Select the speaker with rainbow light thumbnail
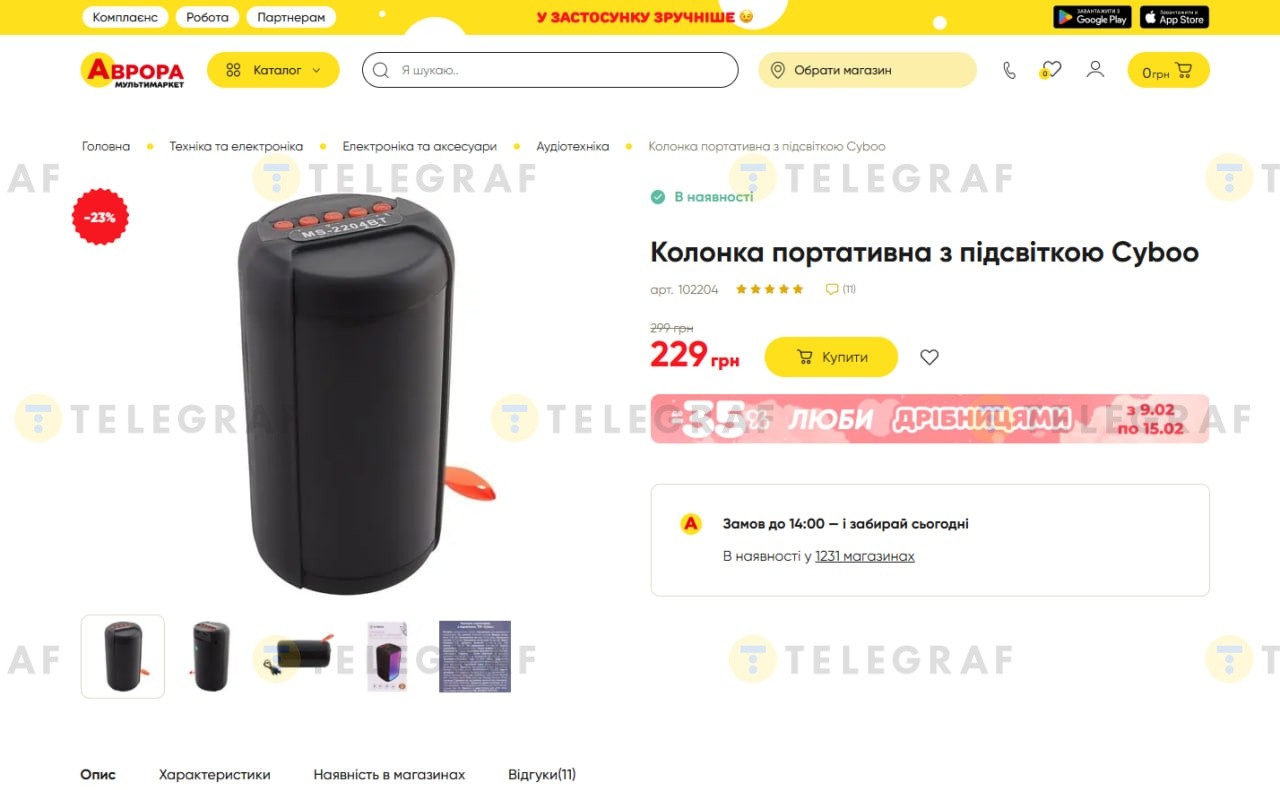 (387, 656)
